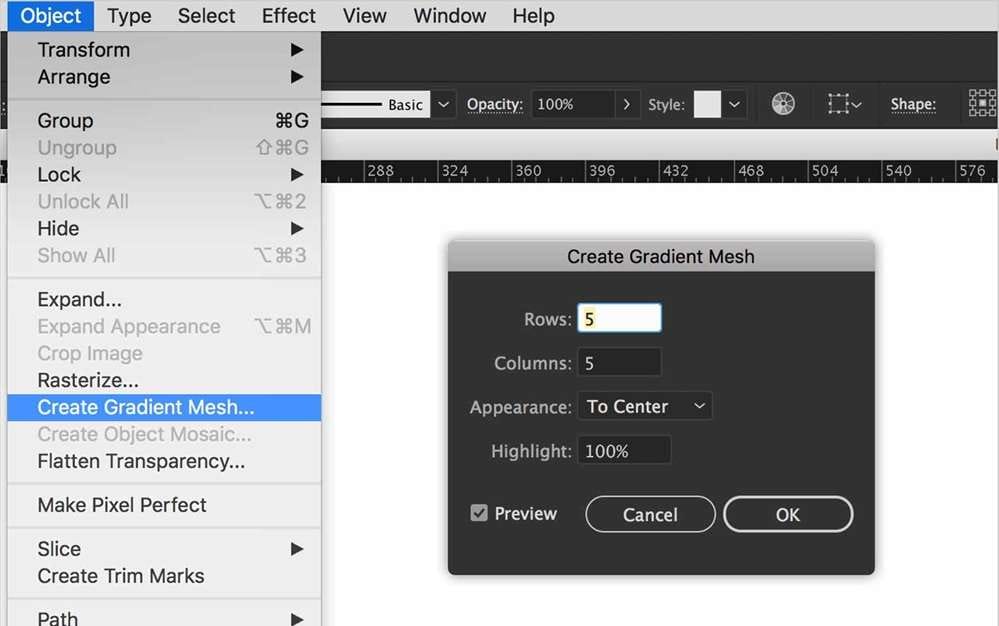Open the View menu
The height and width of the screenshot is (626, 999).
pyautogui.click(x=364, y=15)
